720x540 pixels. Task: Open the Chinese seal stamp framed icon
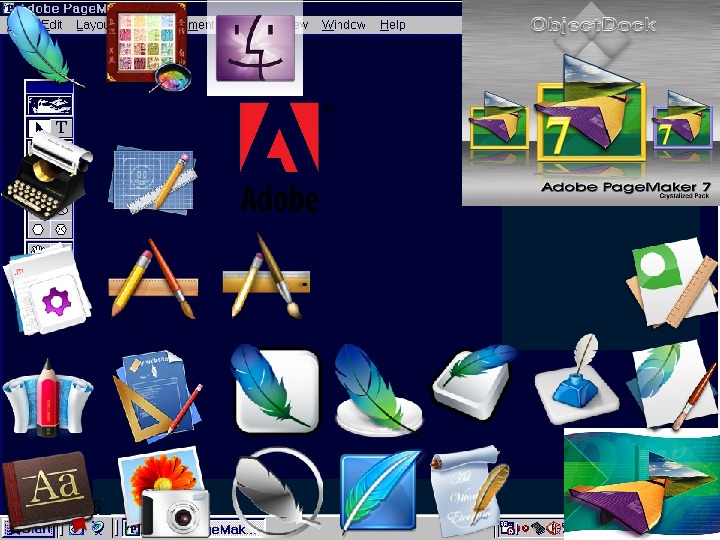pos(149,46)
